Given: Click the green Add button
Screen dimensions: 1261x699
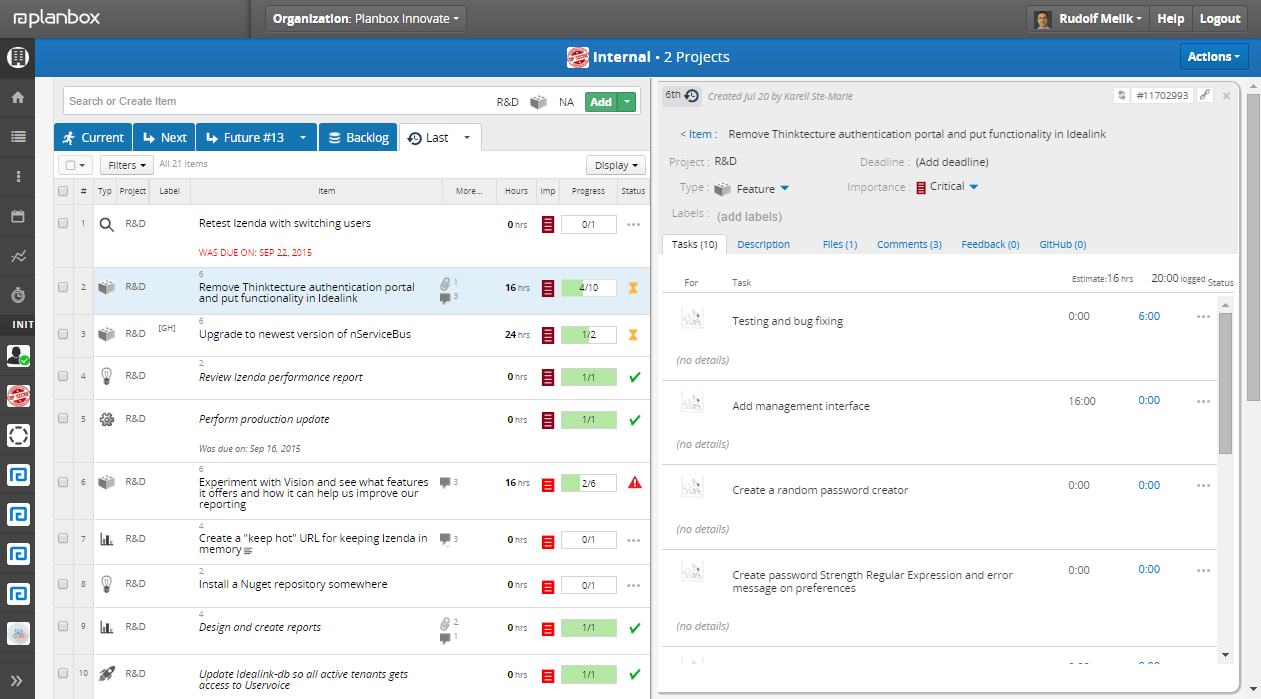Looking at the screenshot, I should 601,102.
